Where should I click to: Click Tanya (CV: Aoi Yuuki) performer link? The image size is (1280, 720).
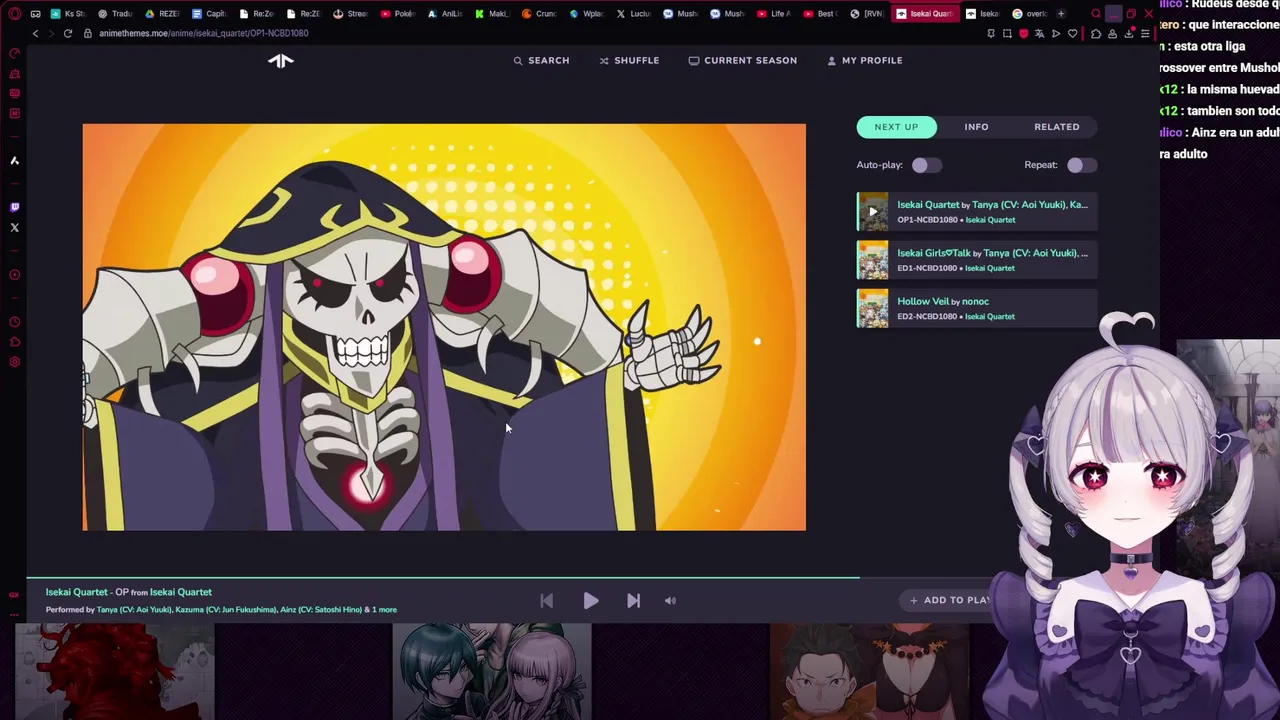coord(134,610)
